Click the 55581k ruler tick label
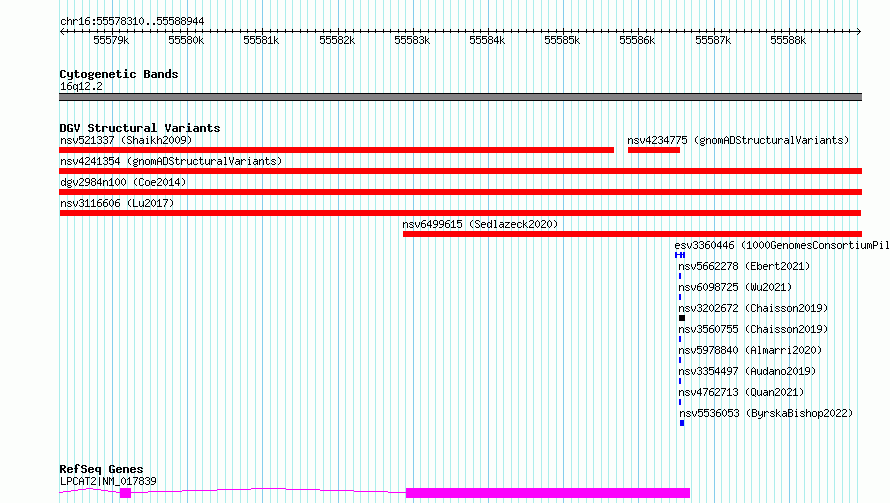Screen dimensions: 890x503 point(261,40)
